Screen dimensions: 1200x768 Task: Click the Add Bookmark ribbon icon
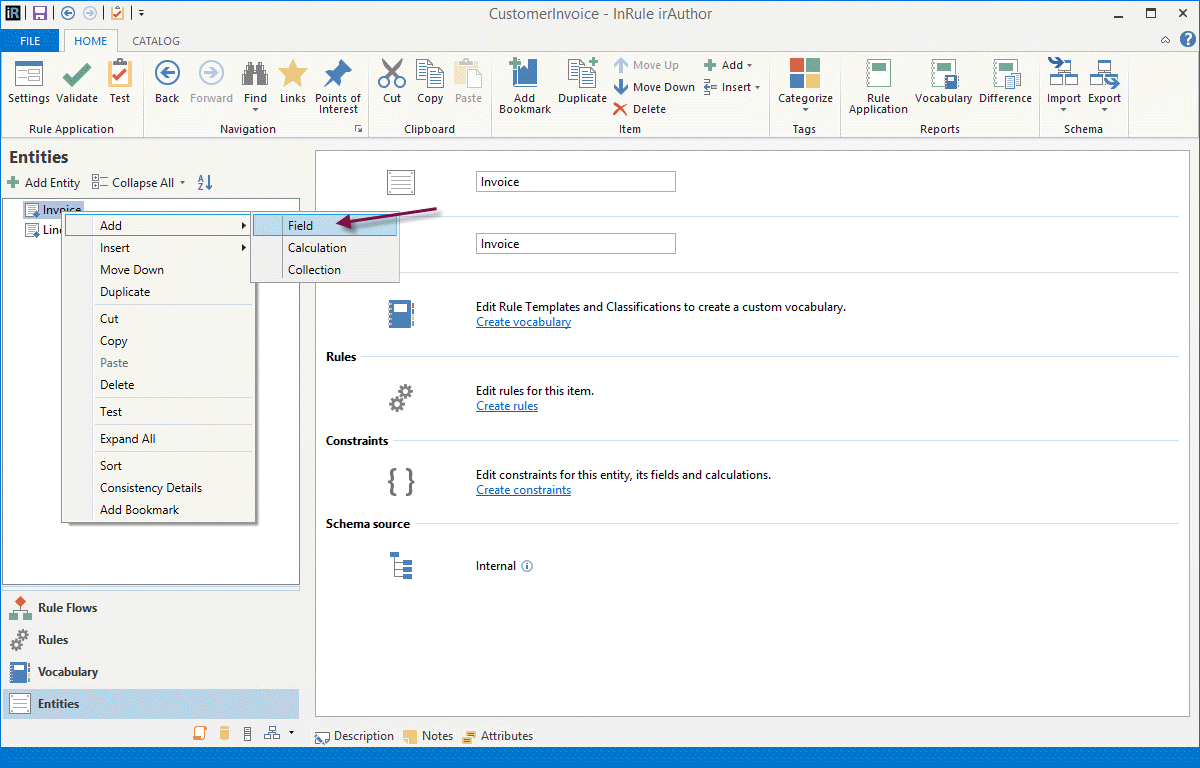coord(524,75)
